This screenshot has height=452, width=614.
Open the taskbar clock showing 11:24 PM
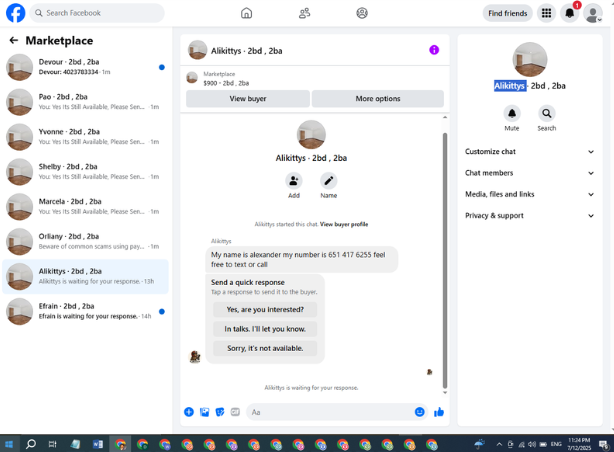[579, 444]
